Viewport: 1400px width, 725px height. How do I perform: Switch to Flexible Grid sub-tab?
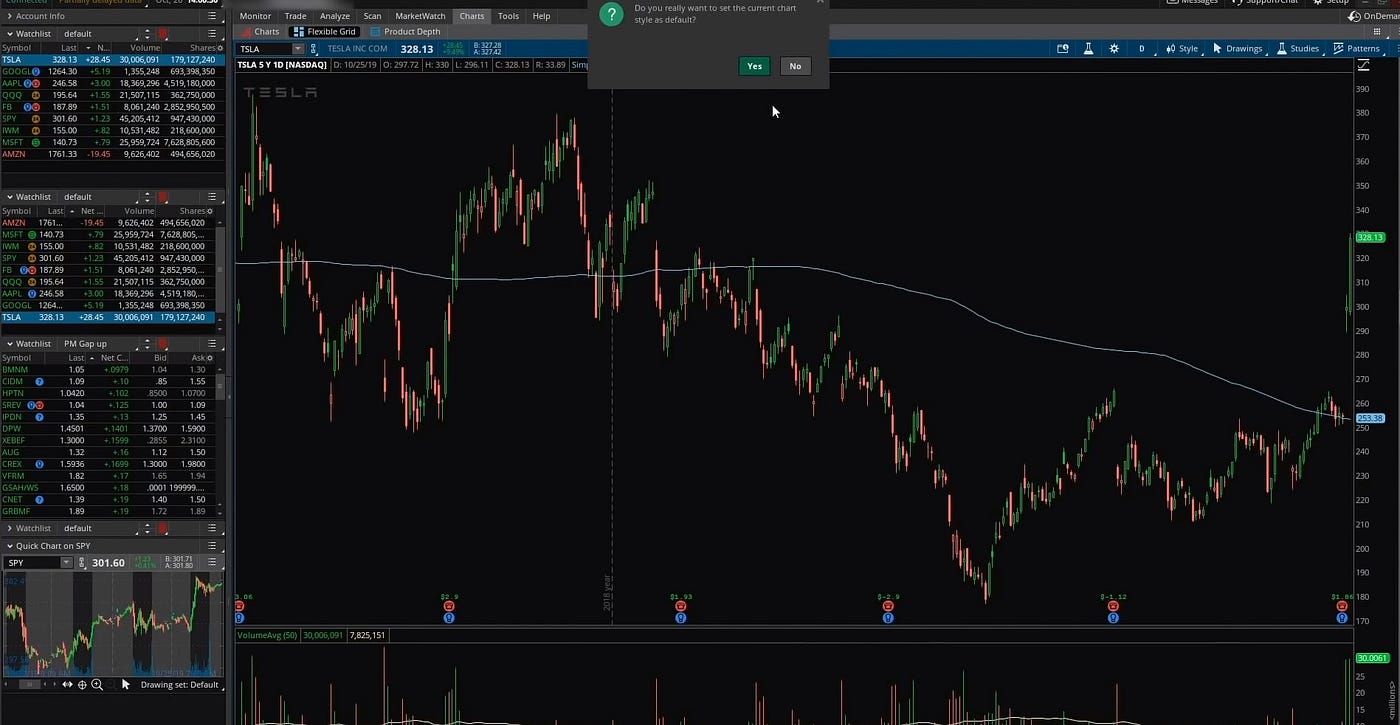pyautogui.click(x=325, y=32)
